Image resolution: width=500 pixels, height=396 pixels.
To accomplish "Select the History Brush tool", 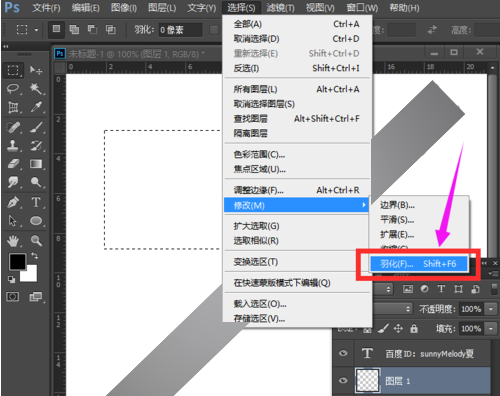I will (36, 145).
